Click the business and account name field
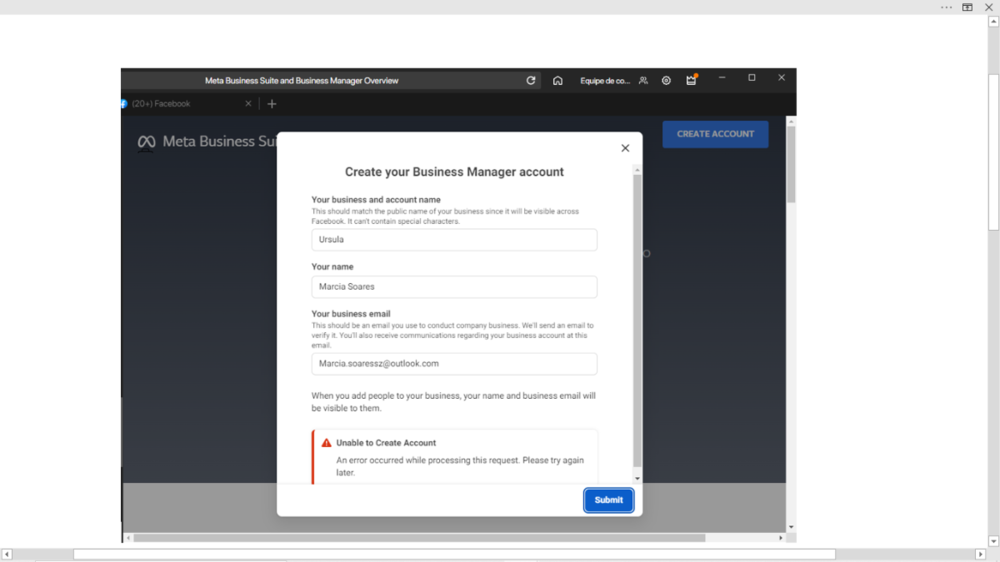Viewport: 1000px width, 562px height. [x=454, y=240]
